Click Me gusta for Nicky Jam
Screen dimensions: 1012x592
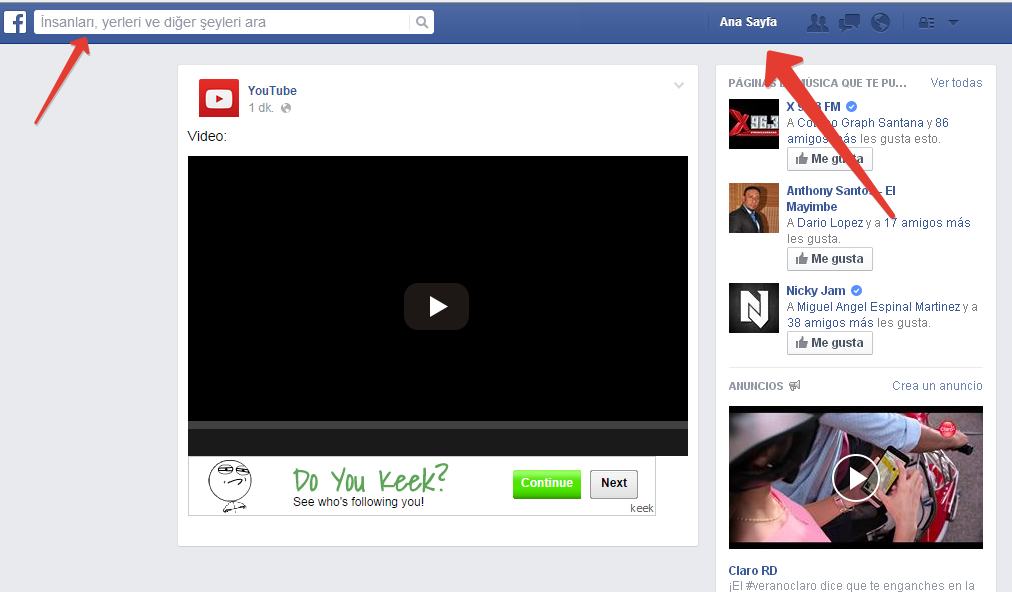coord(829,343)
